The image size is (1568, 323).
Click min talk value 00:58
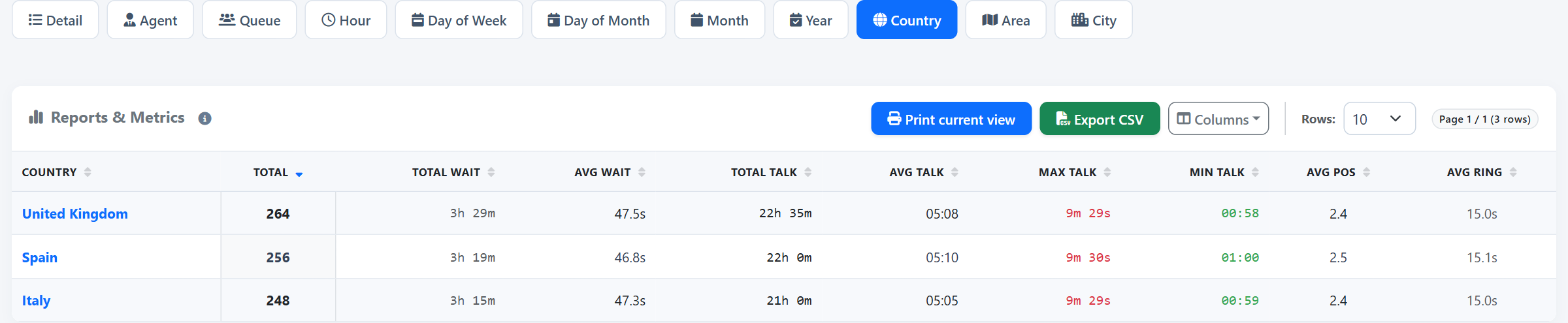pos(1240,213)
